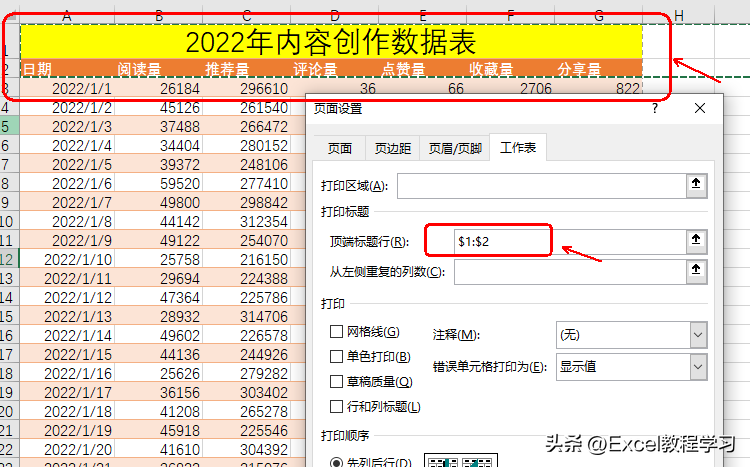
Task: Click the 评论量 header cell
Action: click(335, 69)
